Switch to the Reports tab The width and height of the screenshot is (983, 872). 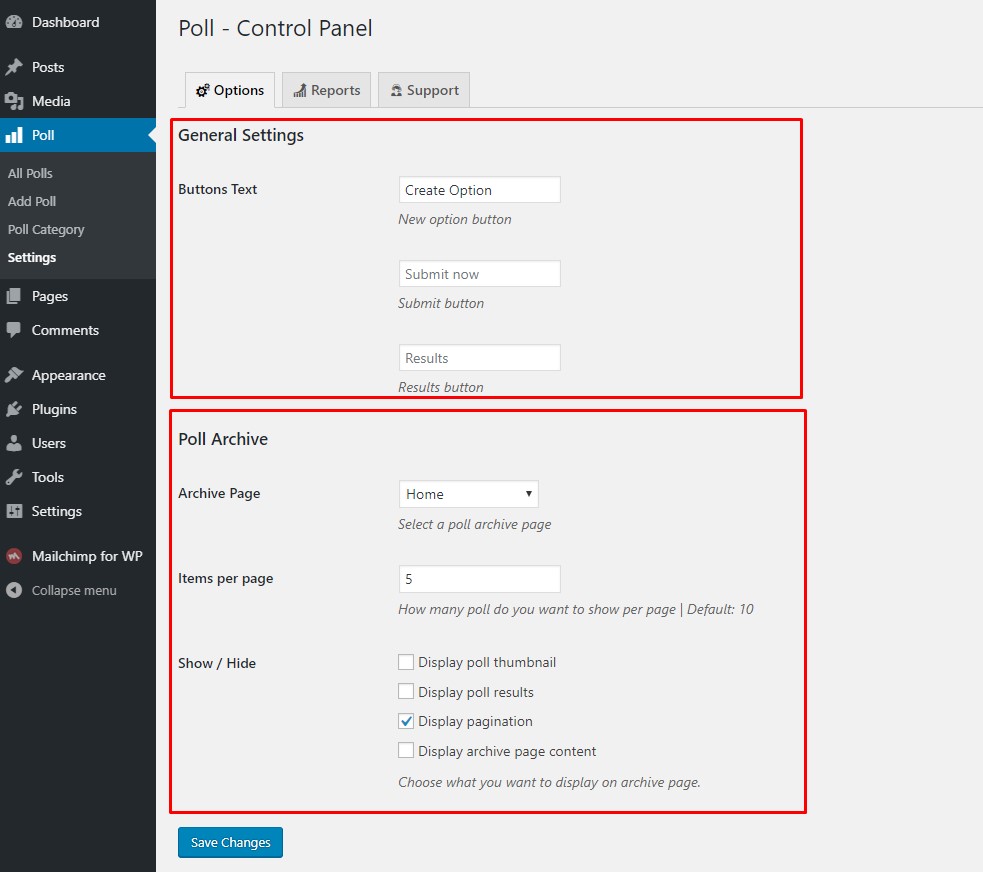click(326, 90)
